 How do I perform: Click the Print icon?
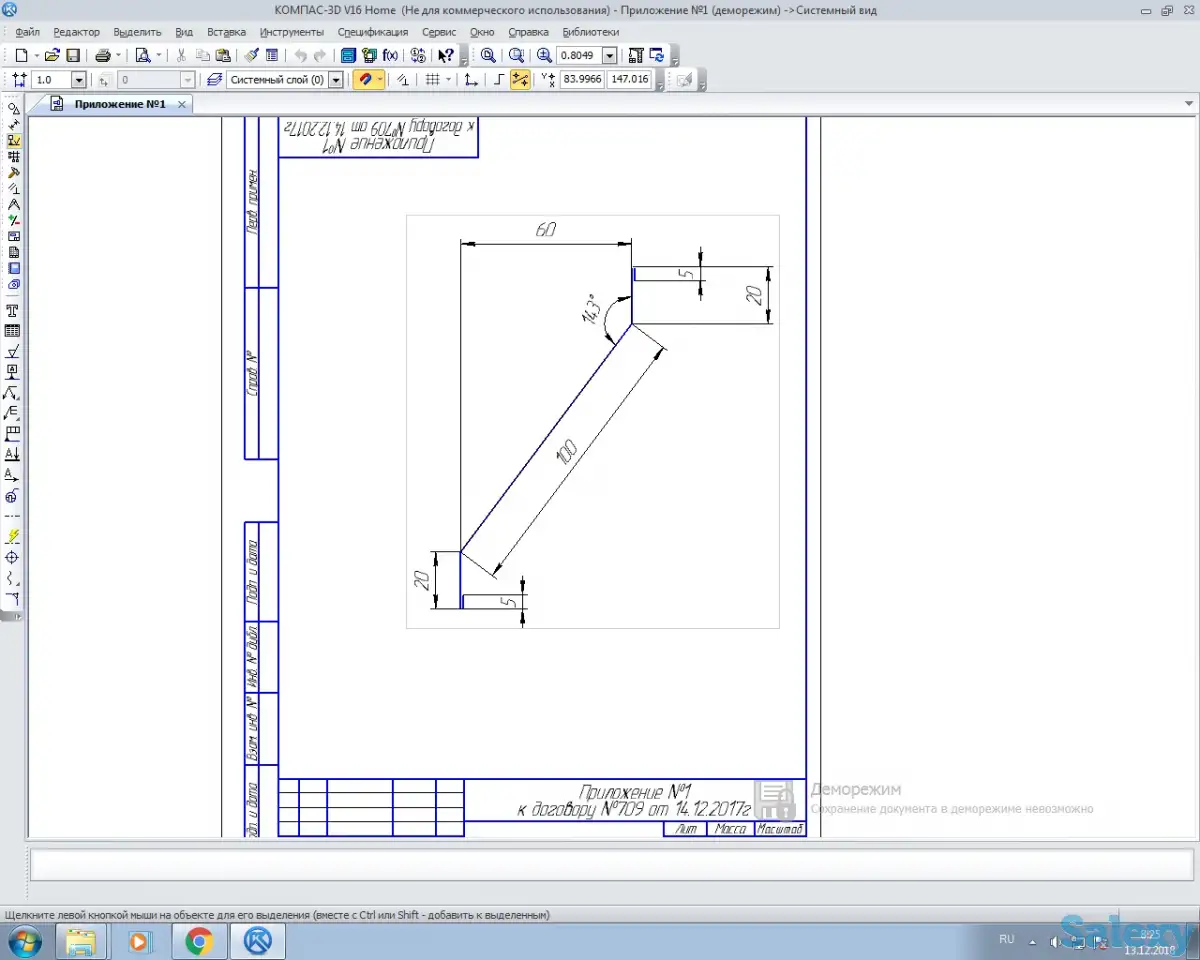coord(102,56)
